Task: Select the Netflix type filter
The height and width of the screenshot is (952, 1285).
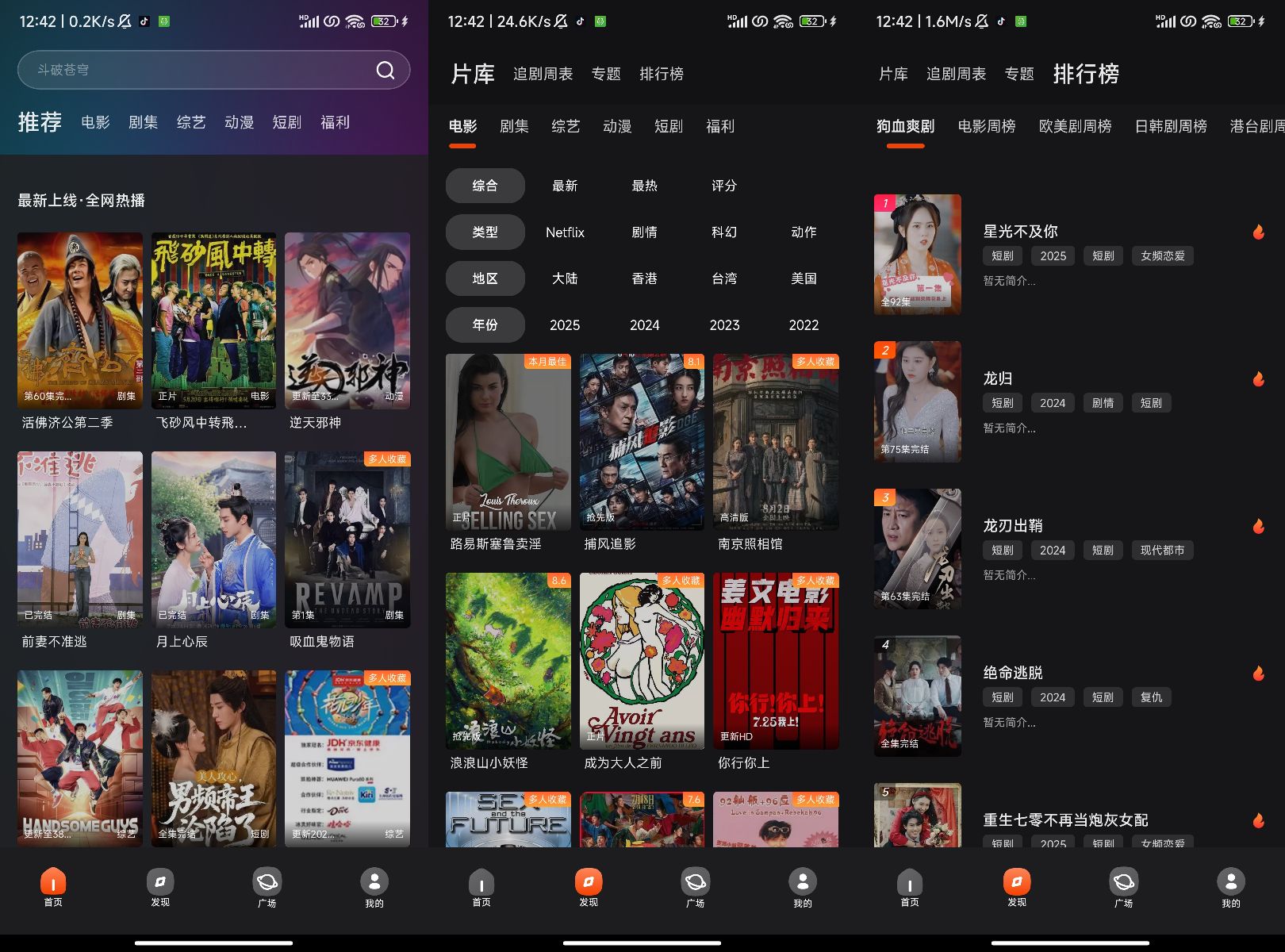Action: [565, 232]
